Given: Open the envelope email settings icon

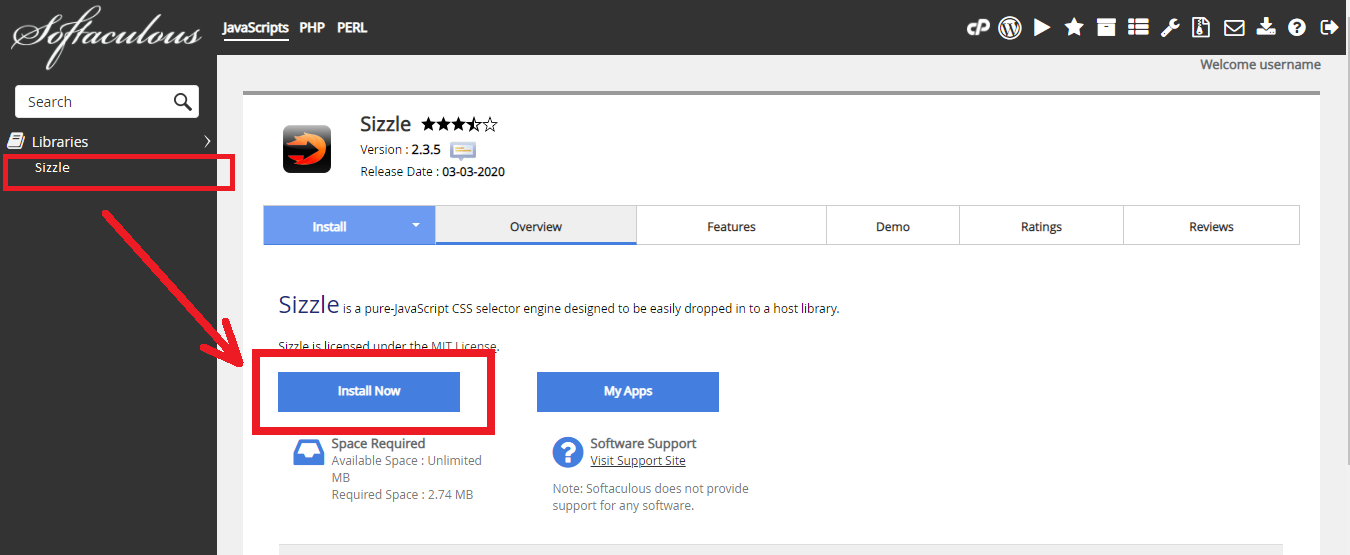Looking at the screenshot, I should 1234,28.
